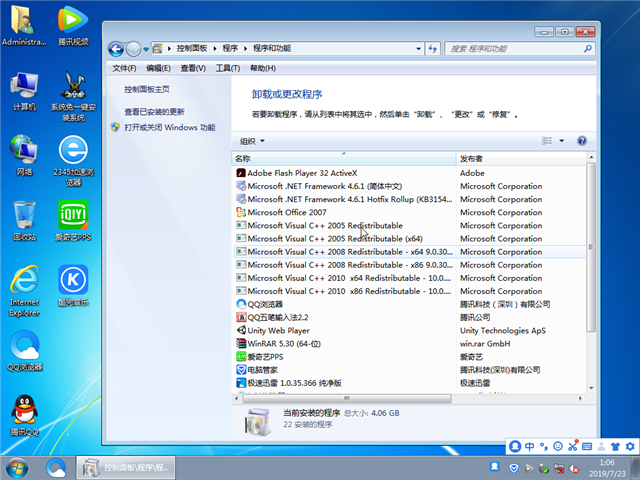640x480 pixels.
Task: Click the Windows Start button
Action: point(16,468)
